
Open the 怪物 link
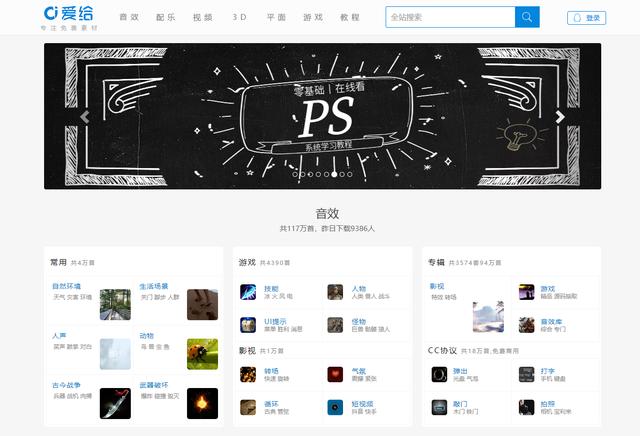tap(359, 321)
